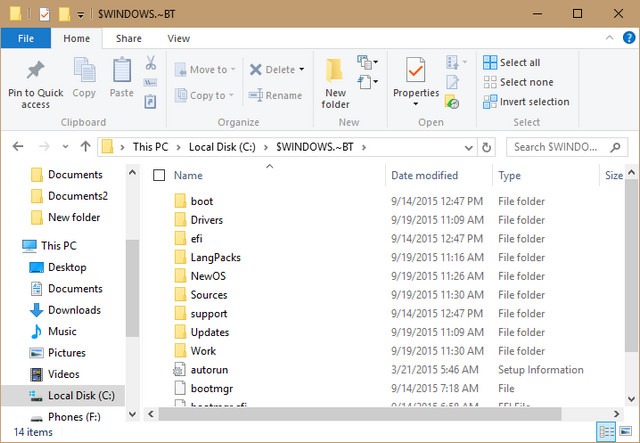Open recent locations dropdown arrow
640x443 pixels.
click(x=65, y=147)
